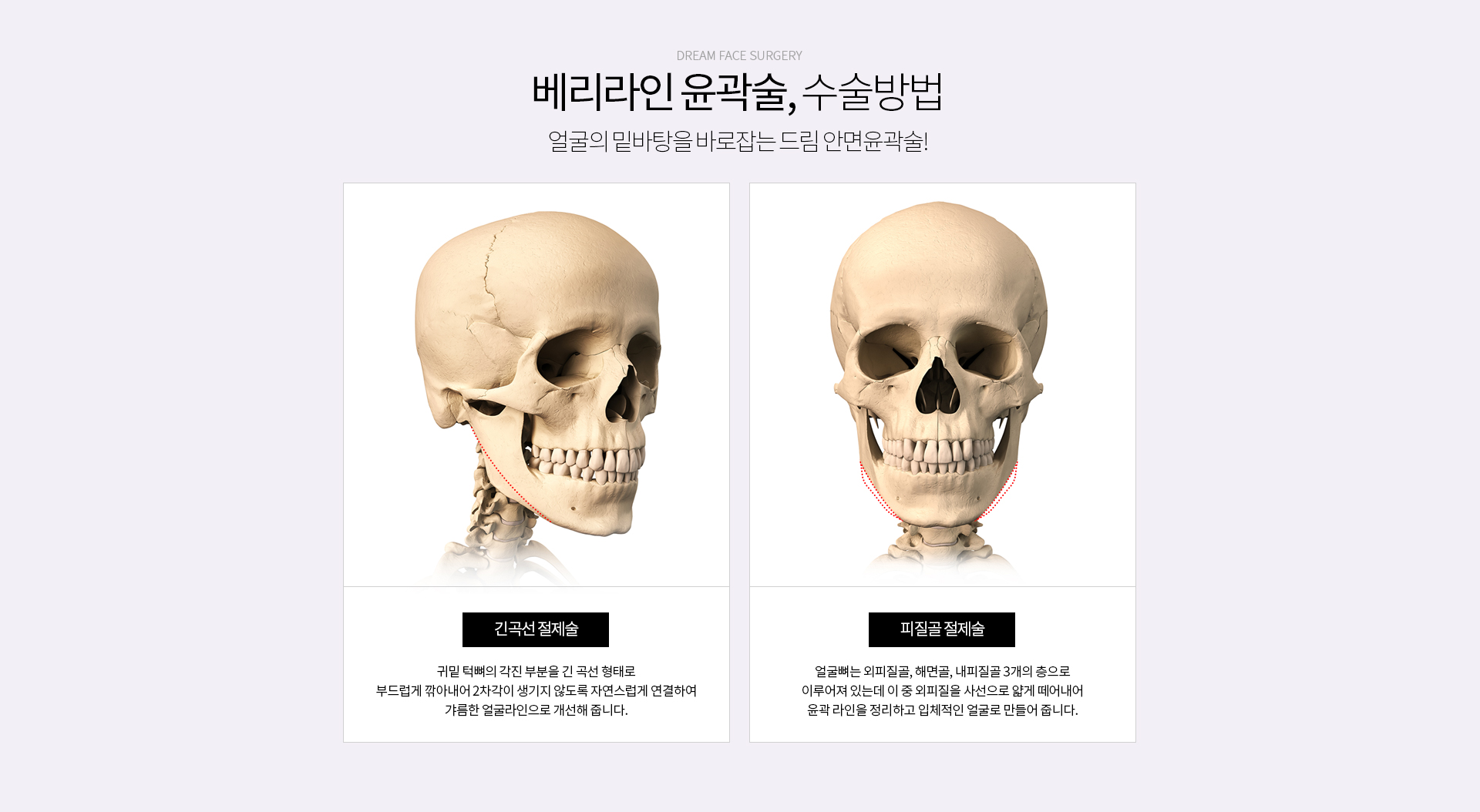
Task: Click the DREAM FACE SURGERY caption
Action: [739, 55]
